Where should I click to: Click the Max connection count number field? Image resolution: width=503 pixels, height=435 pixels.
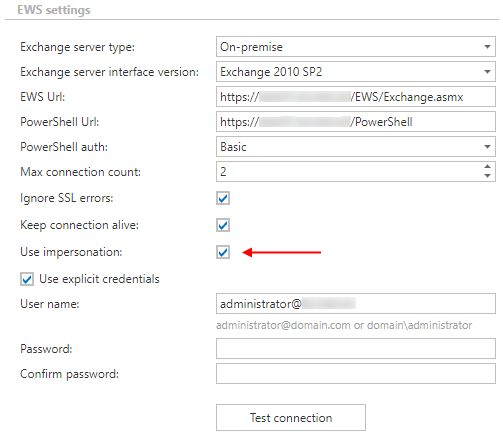(x=348, y=172)
